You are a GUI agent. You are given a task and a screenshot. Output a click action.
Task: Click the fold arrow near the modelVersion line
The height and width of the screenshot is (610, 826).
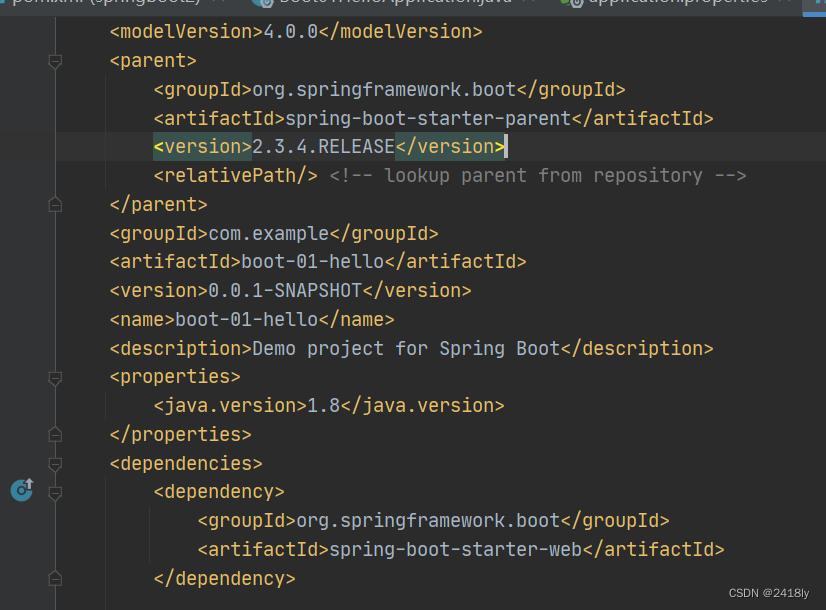click(55, 62)
